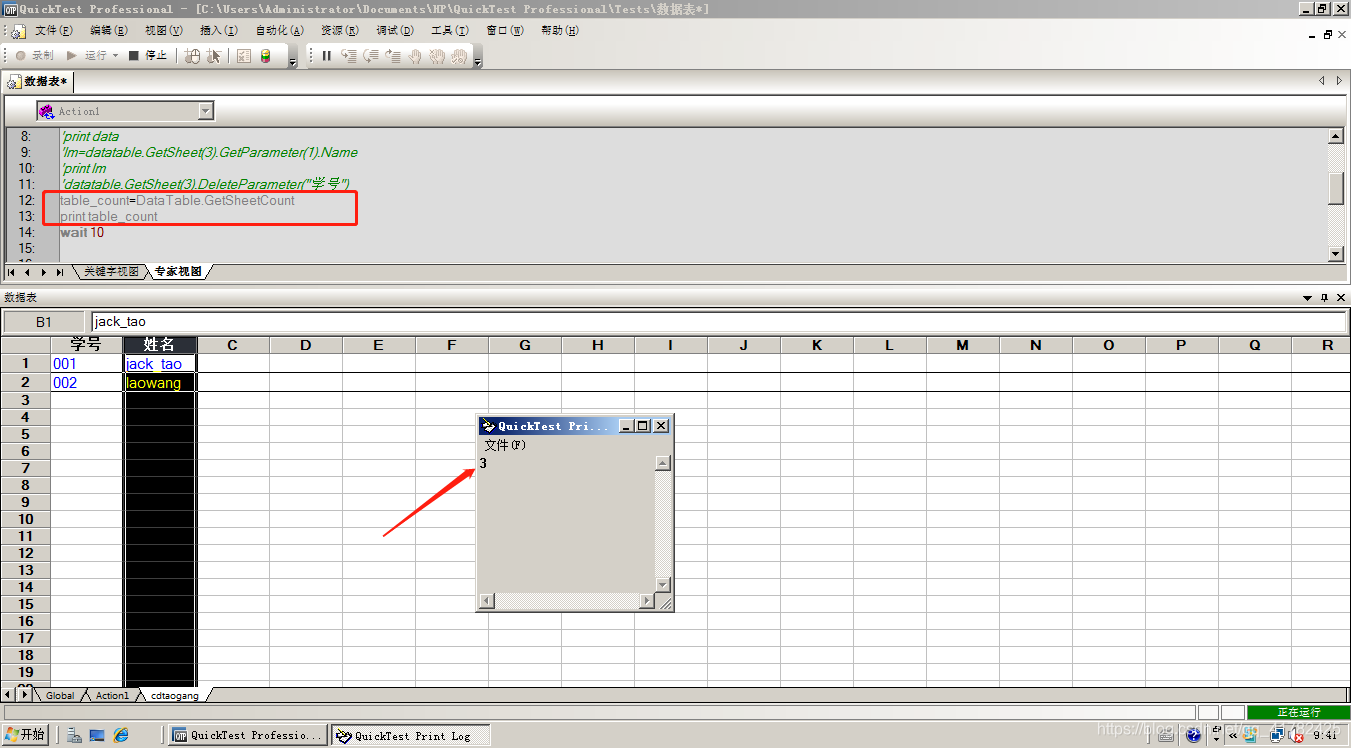This screenshot has width=1351, height=748.
Task: Click the B1 cell reference box
Action: (x=44, y=322)
